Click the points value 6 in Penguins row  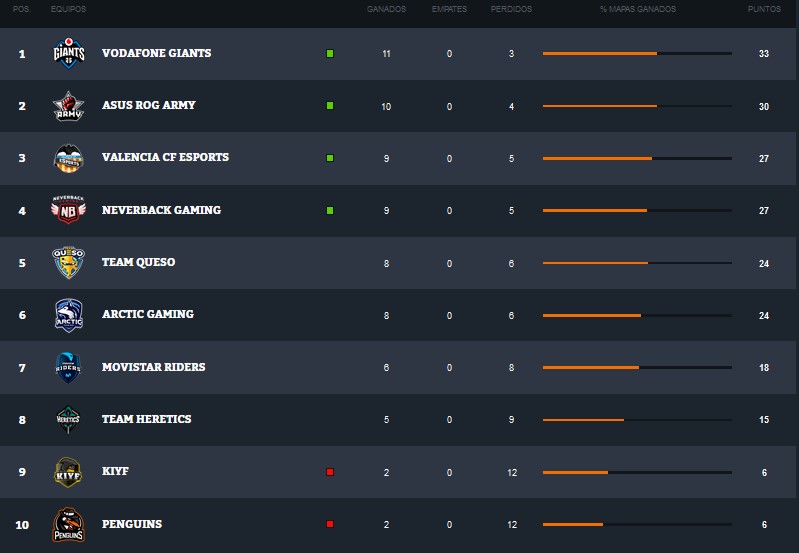click(x=764, y=524)
